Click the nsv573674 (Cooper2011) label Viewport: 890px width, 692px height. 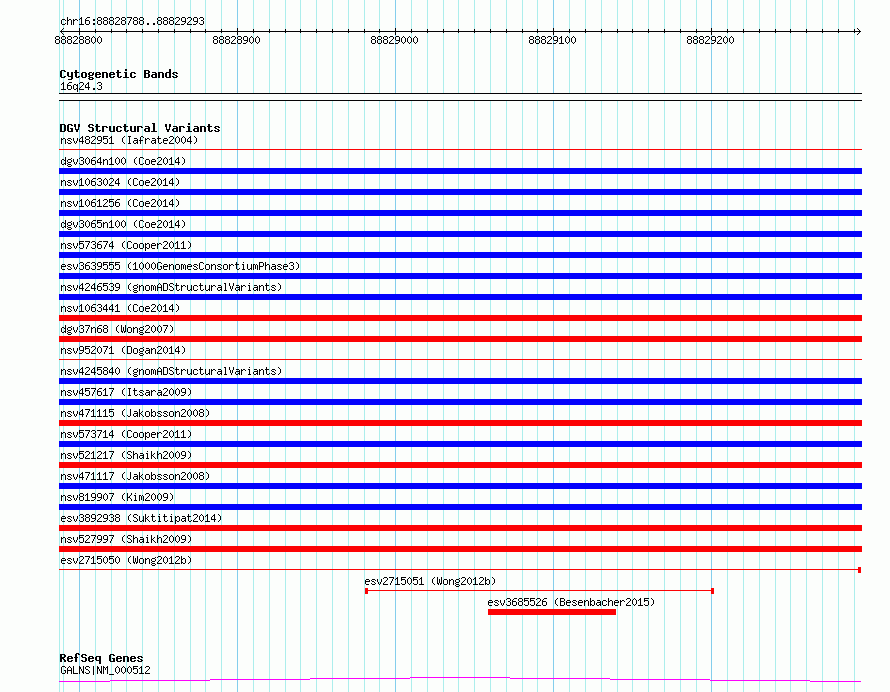click(x=126, y=245)
